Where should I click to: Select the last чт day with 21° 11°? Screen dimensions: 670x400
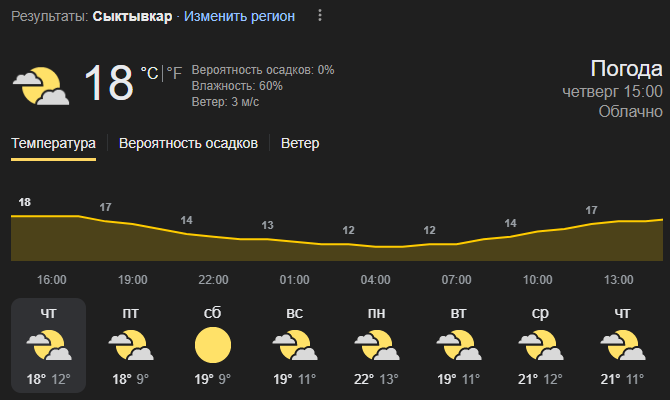point(622,345)
